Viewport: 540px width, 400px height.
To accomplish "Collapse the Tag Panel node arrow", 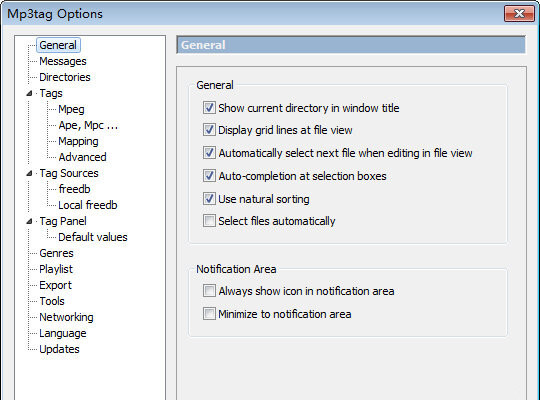I will pyautogui.click(x=29, y=221).
